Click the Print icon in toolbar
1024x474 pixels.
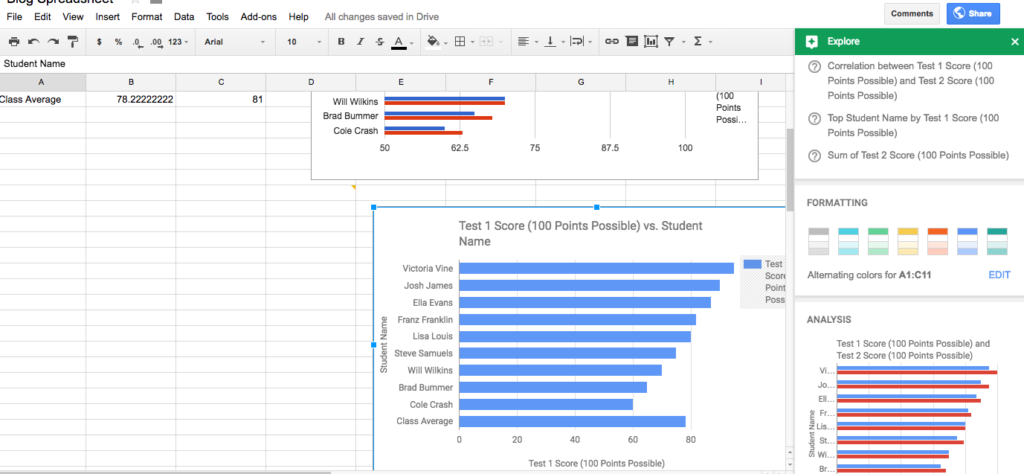point(14,42)
